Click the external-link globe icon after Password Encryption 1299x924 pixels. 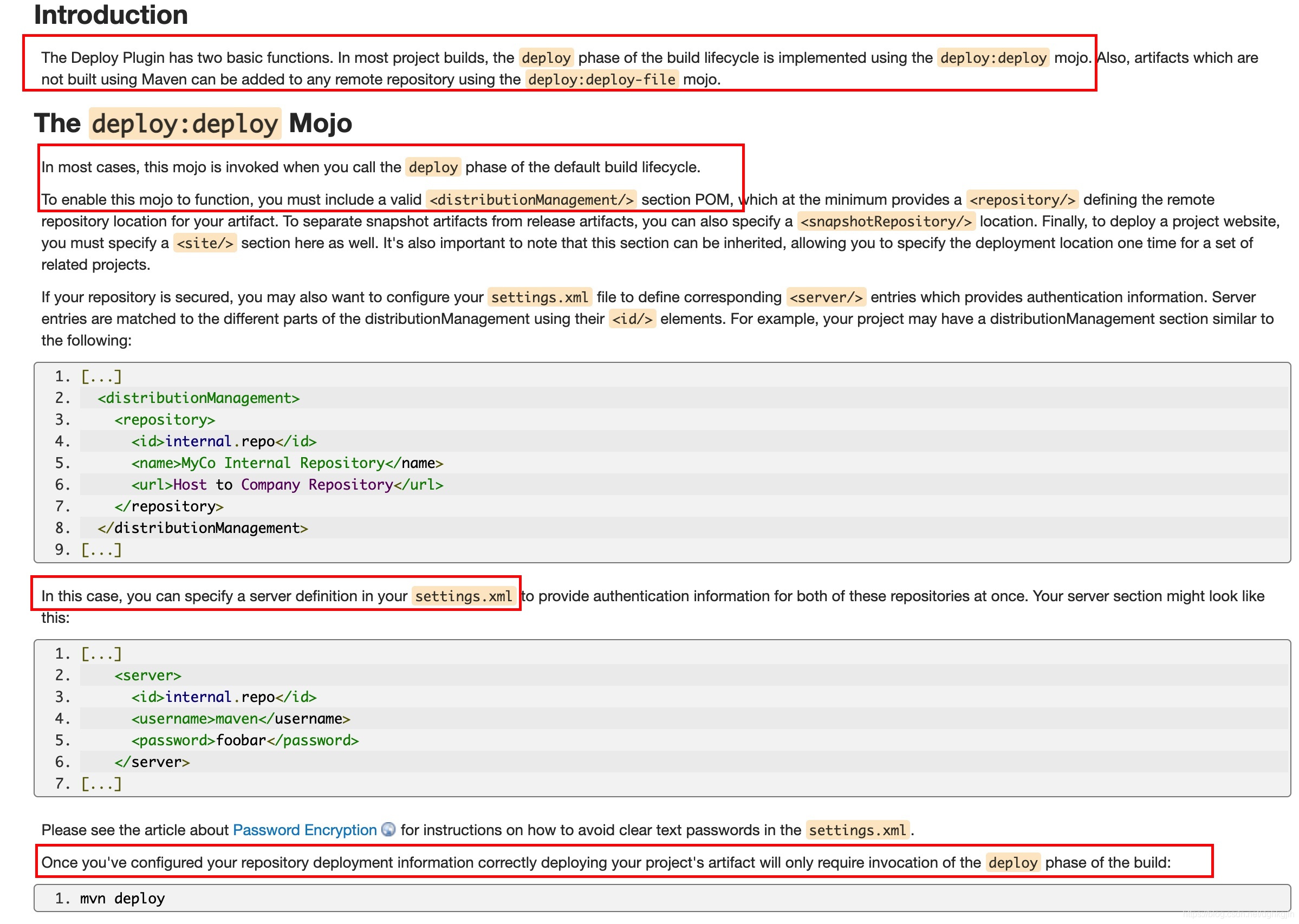pos(388,830)
